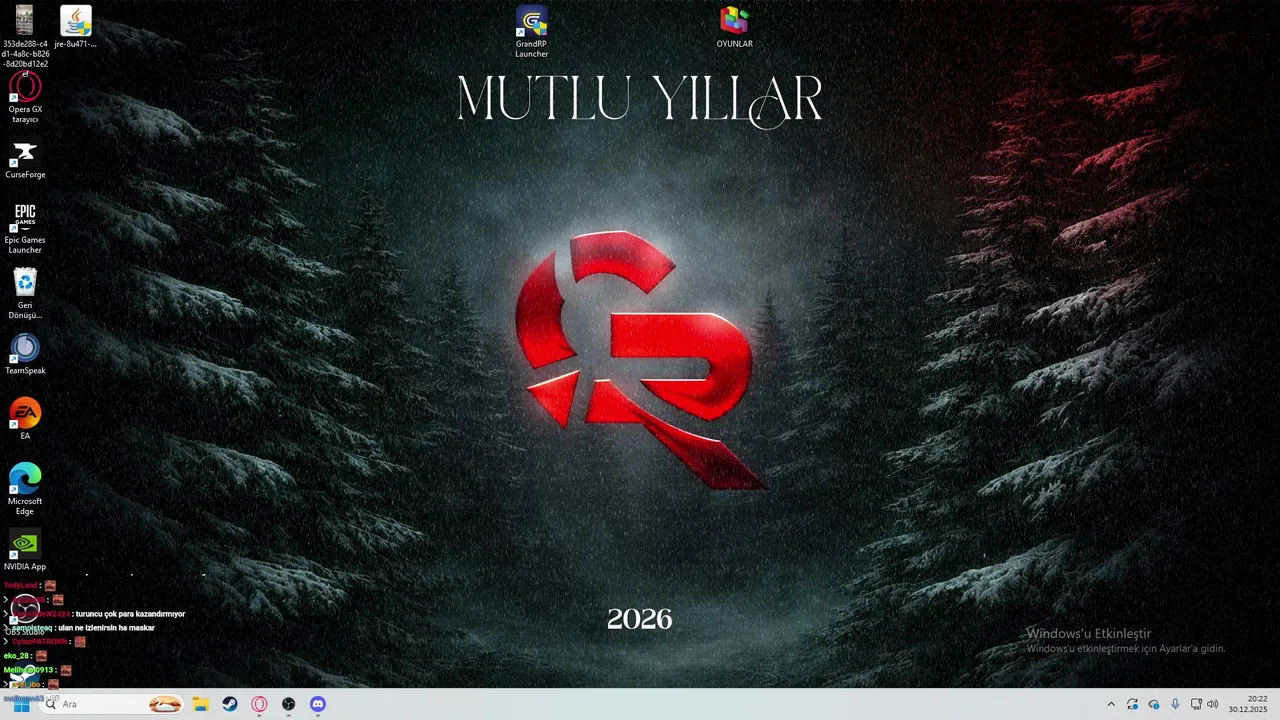Select the CurseForge desktop shortcut

(25, 160)
